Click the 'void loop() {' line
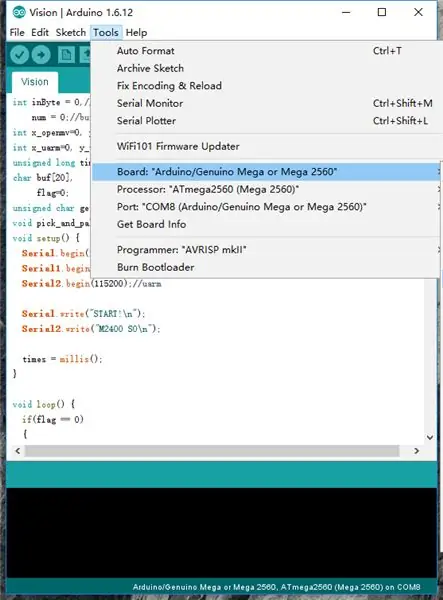Screen dimensions: 443x600 (x=44, y=404)
